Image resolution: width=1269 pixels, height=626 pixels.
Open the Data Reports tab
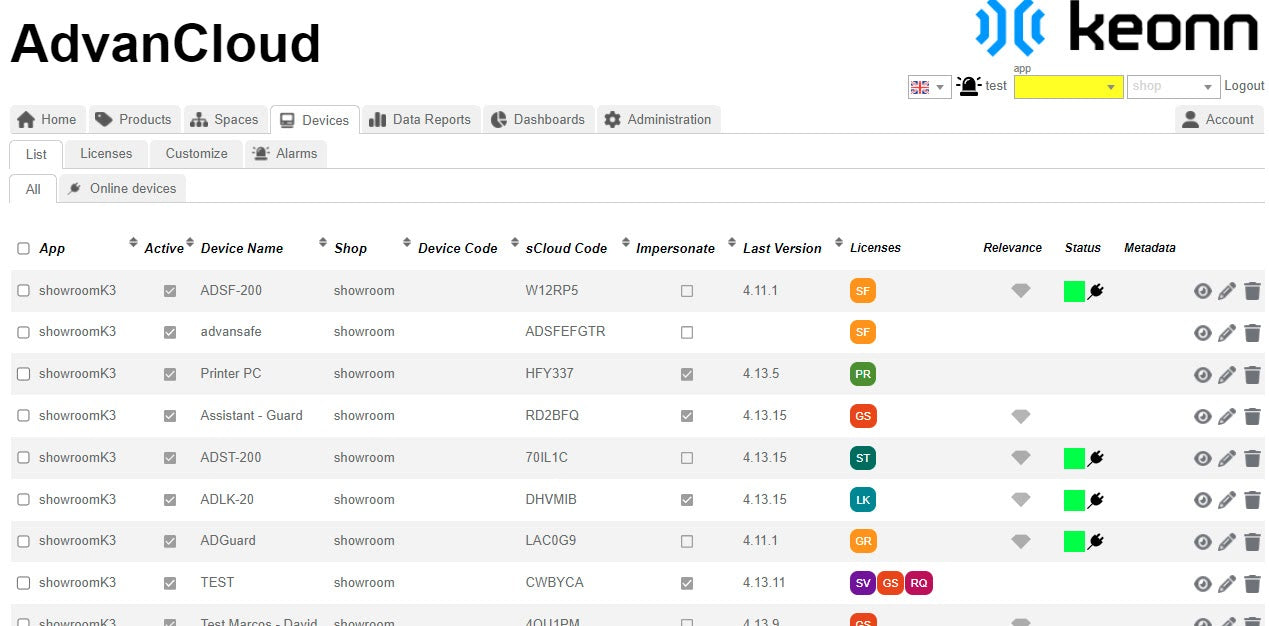point(421,119)
